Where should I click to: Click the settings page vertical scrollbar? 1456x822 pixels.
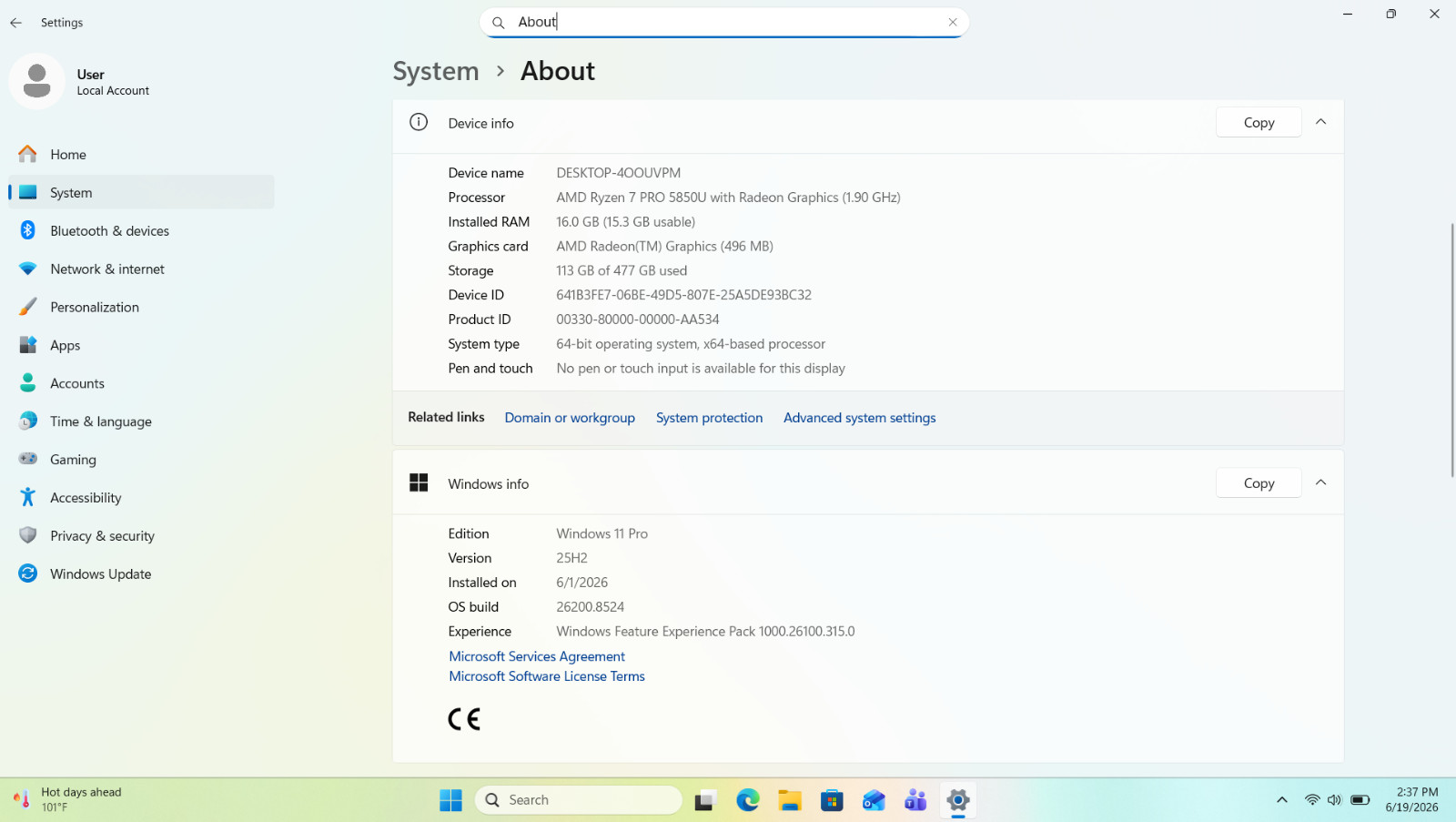(1451, 350)
